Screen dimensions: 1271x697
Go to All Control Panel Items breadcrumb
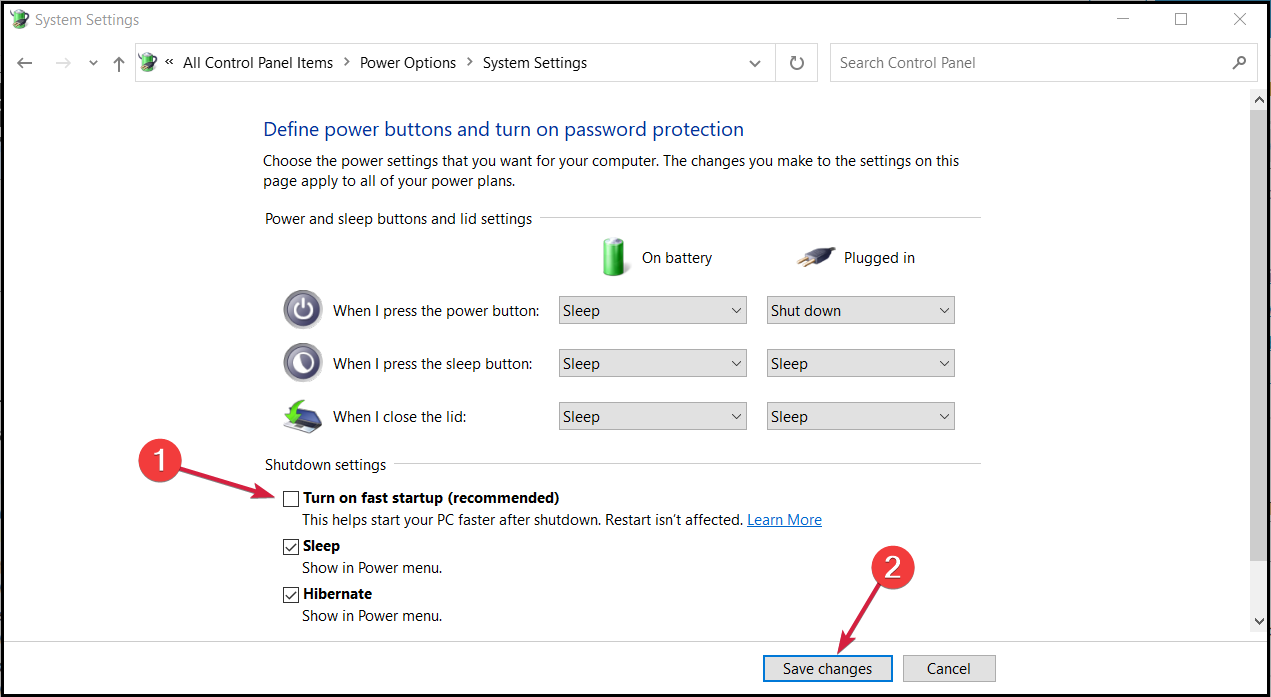(x=258, y=63)
